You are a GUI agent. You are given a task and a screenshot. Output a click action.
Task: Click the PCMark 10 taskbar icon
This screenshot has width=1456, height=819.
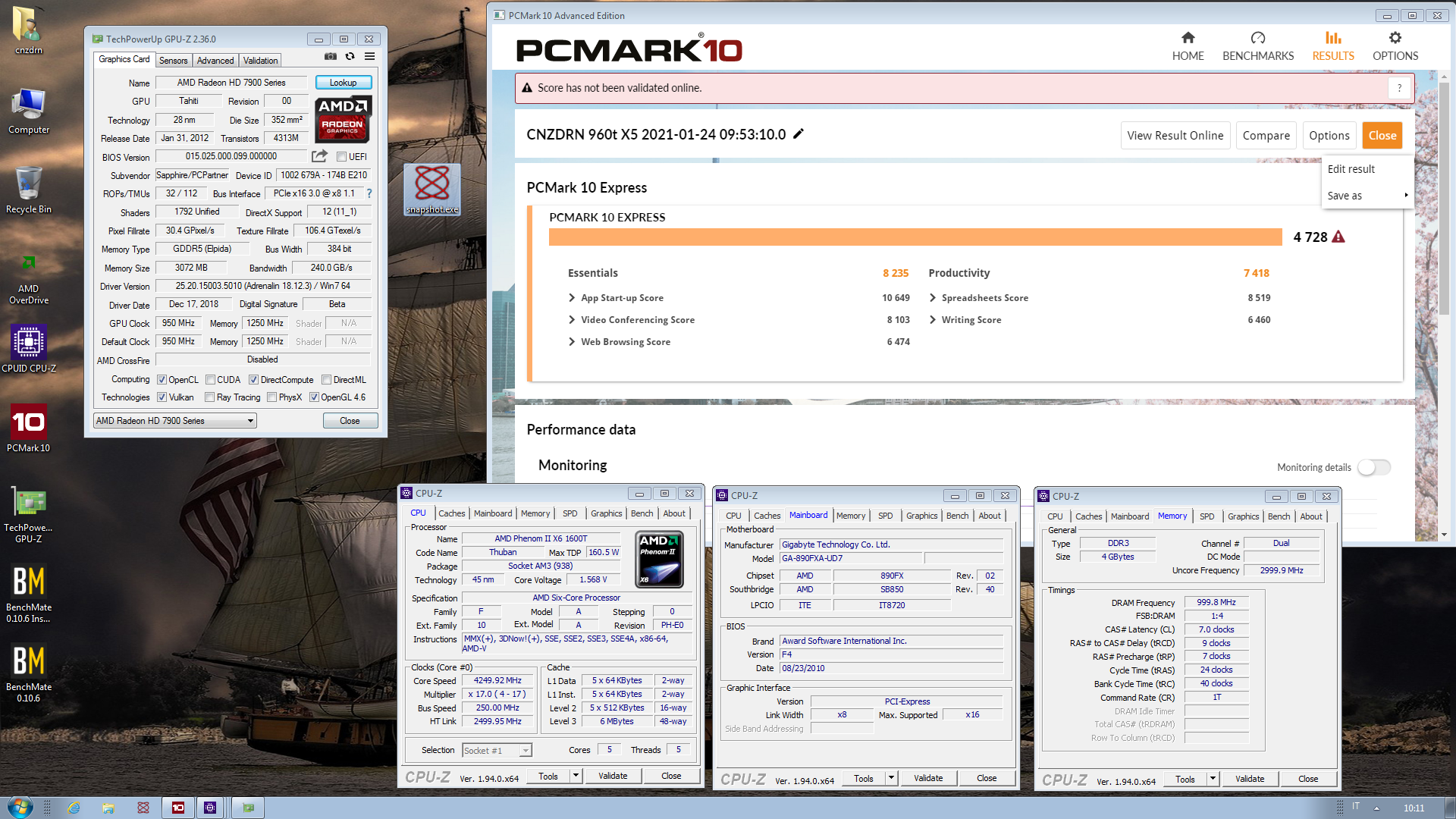(178, 808)
